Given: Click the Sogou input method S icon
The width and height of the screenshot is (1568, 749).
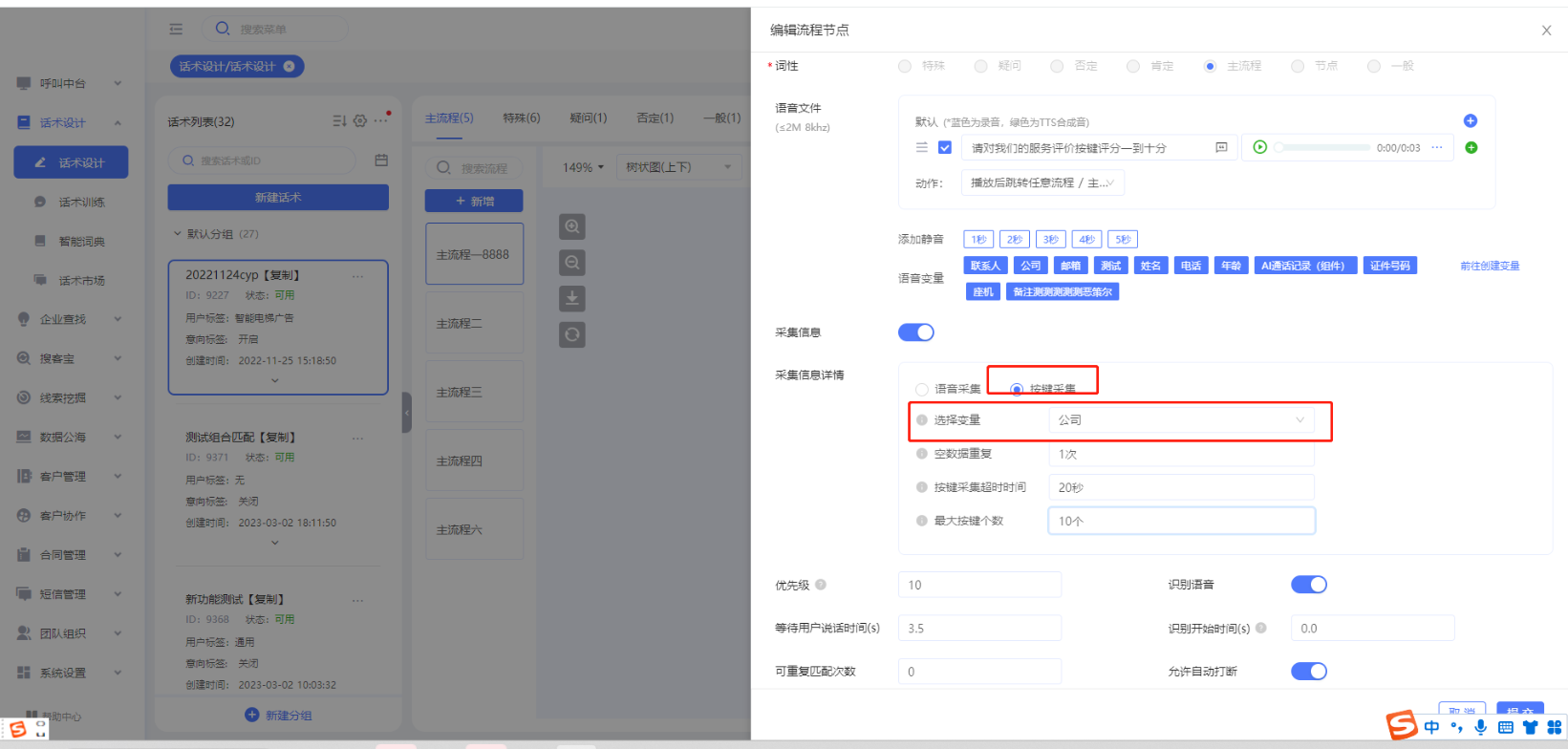Looking at the screenshot, I should pos(1402,725).
